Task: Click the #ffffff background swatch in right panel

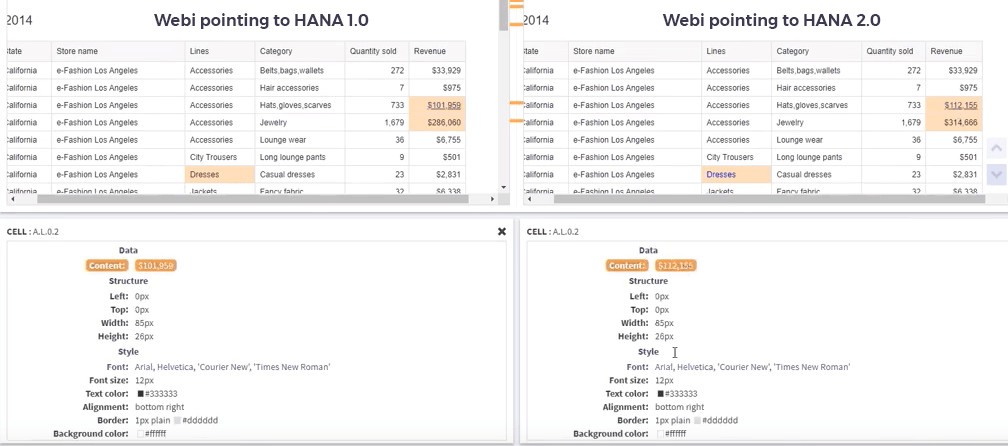Action: 661,434
